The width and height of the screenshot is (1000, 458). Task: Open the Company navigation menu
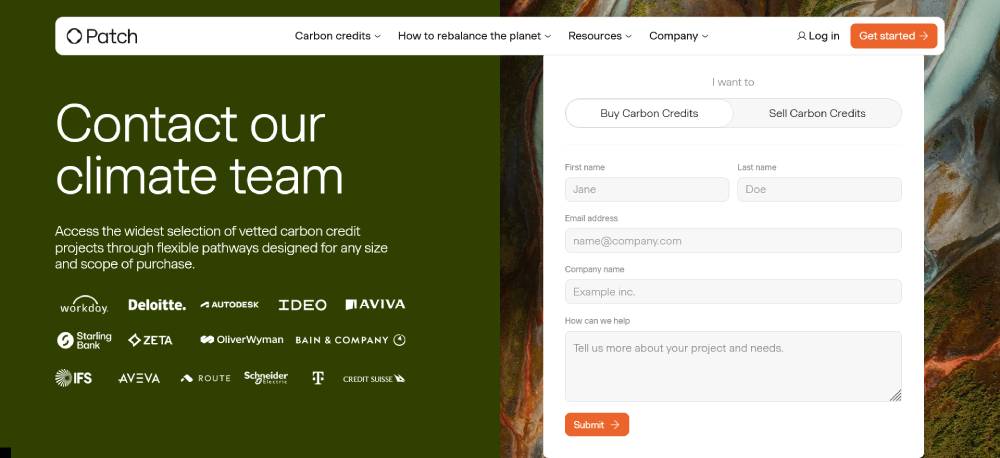click(x=678, y=36)
